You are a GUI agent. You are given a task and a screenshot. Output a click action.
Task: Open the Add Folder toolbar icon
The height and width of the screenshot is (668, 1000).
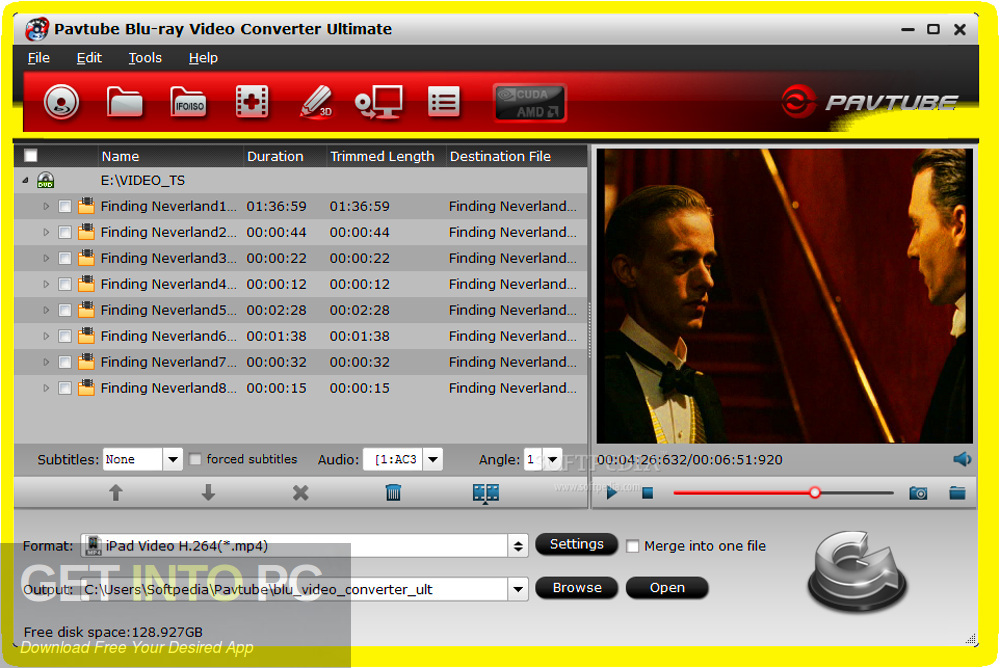tap(124, 102)
